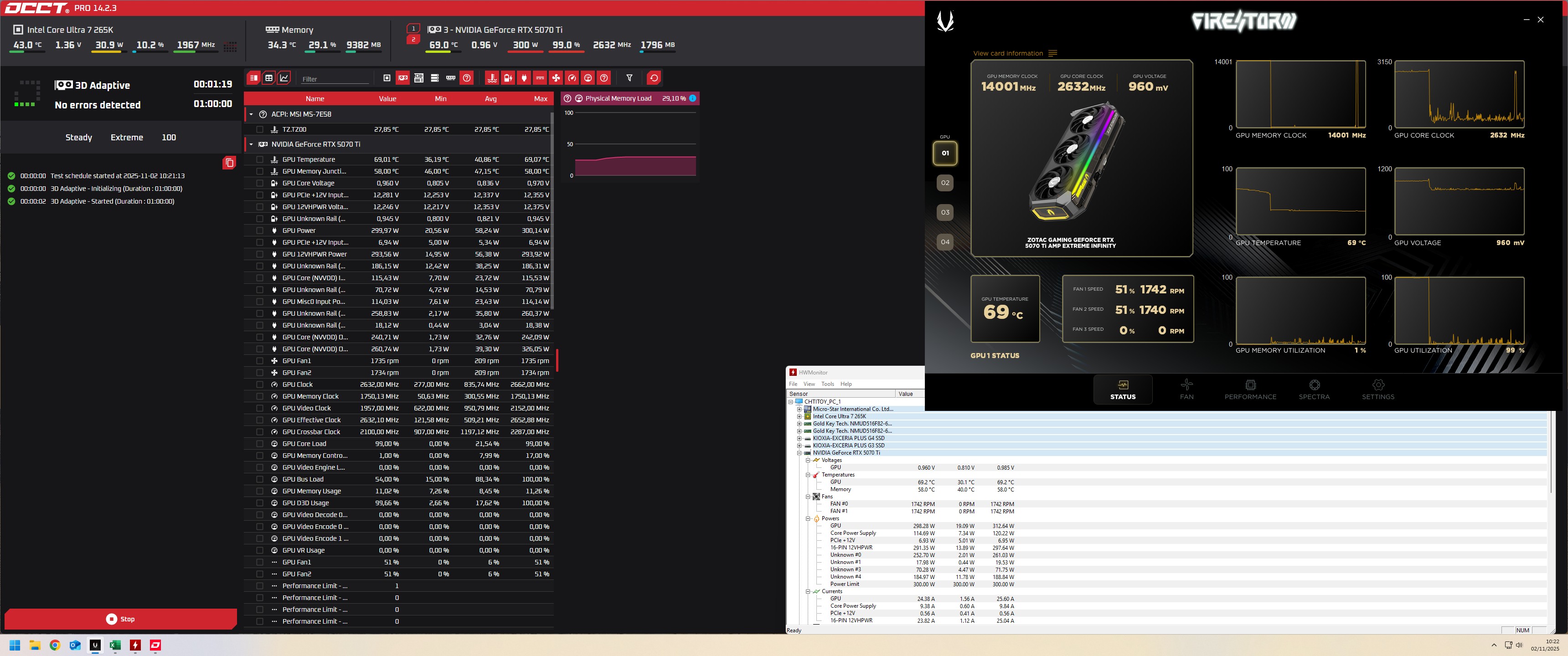Switch to graph view in monitoring toolbar
Image resolution: width=1568 pixels, height=656 pixels.
tap(284, 78)
